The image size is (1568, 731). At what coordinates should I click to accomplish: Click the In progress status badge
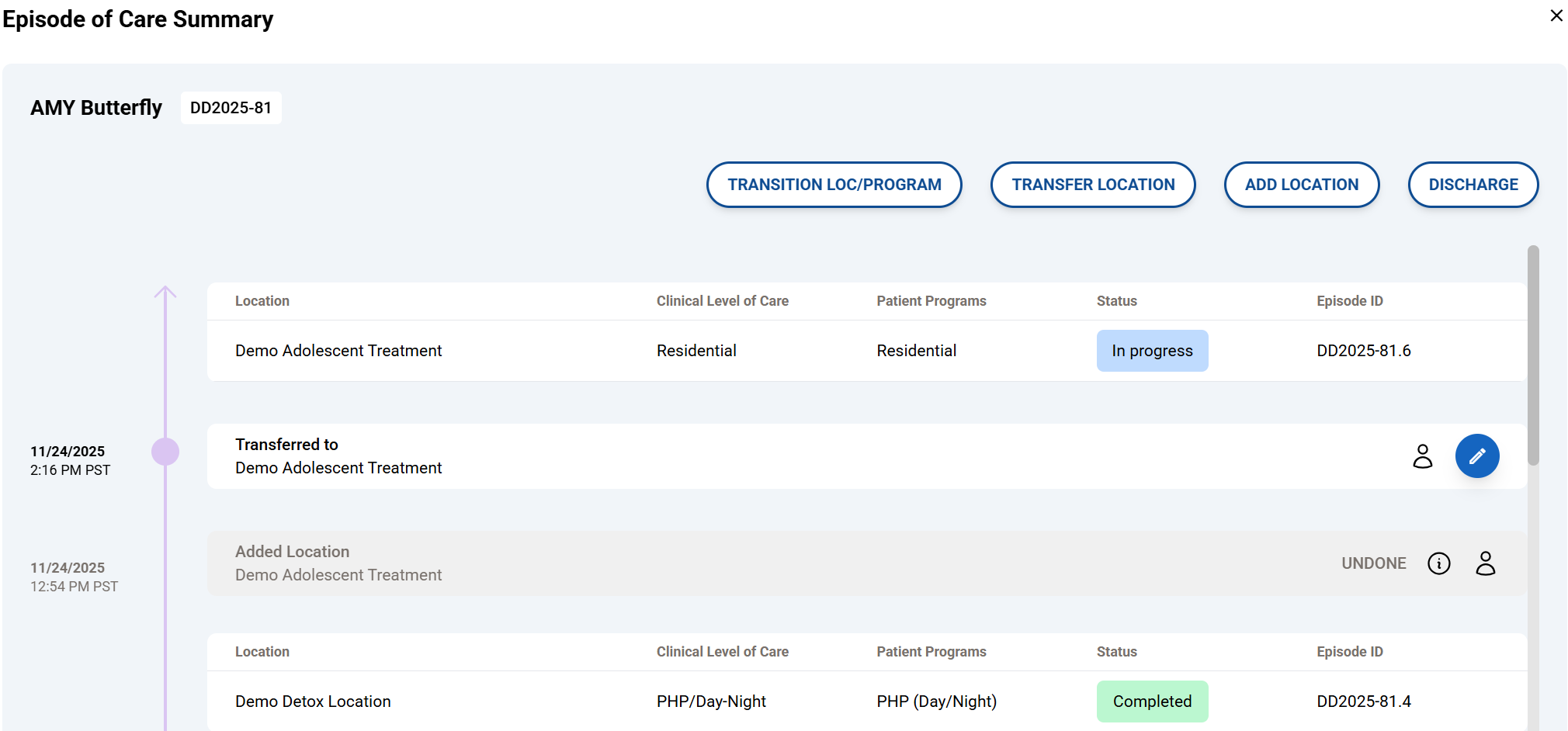pos(1151,351)
